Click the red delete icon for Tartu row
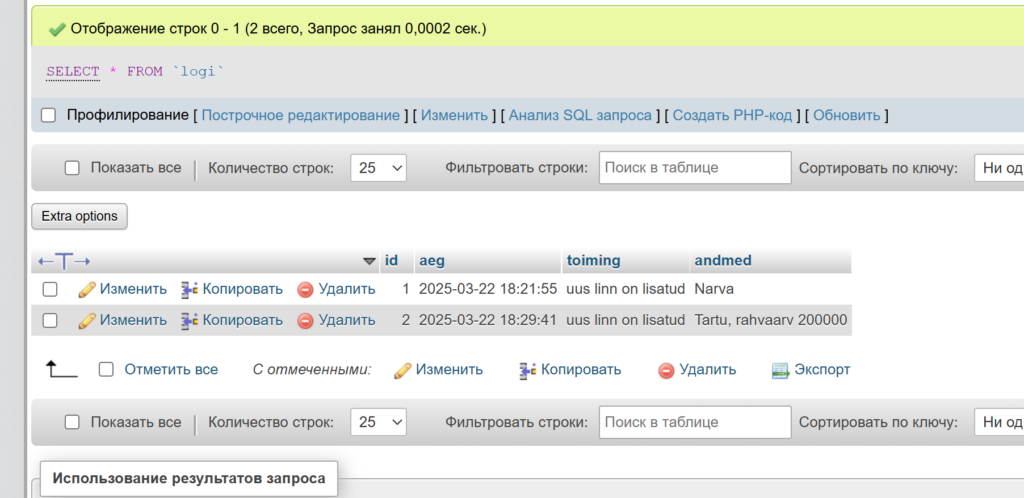The width and height of the screenshot is (1024, 498). click(305, 320)
